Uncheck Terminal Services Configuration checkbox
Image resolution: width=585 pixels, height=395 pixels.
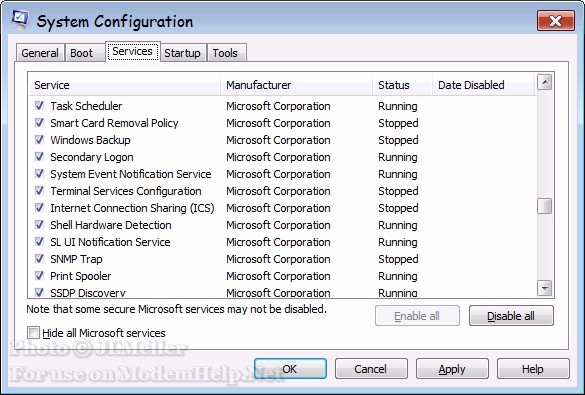[39, 191]
